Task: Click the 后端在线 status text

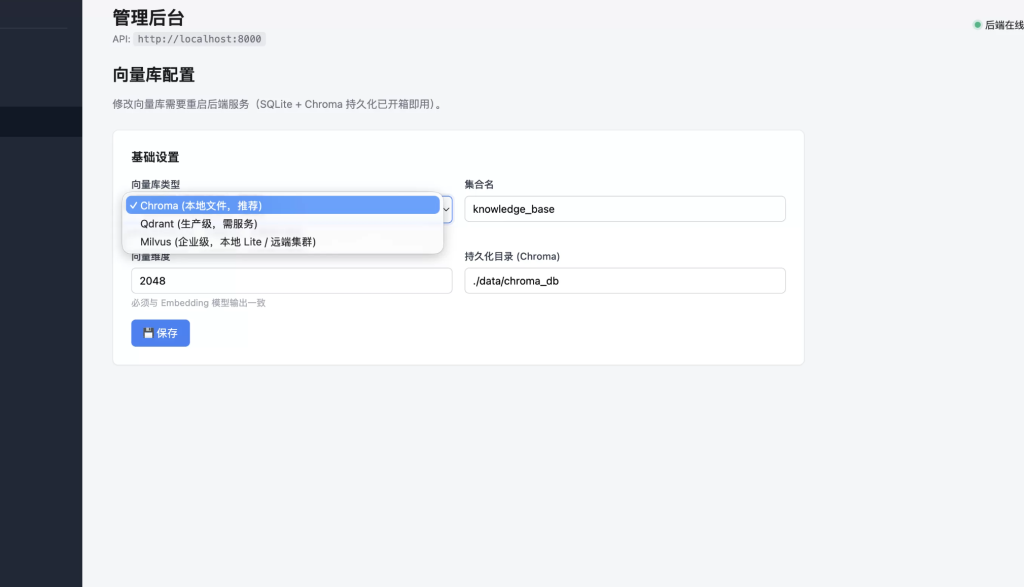Action: tap(1004, 25)
